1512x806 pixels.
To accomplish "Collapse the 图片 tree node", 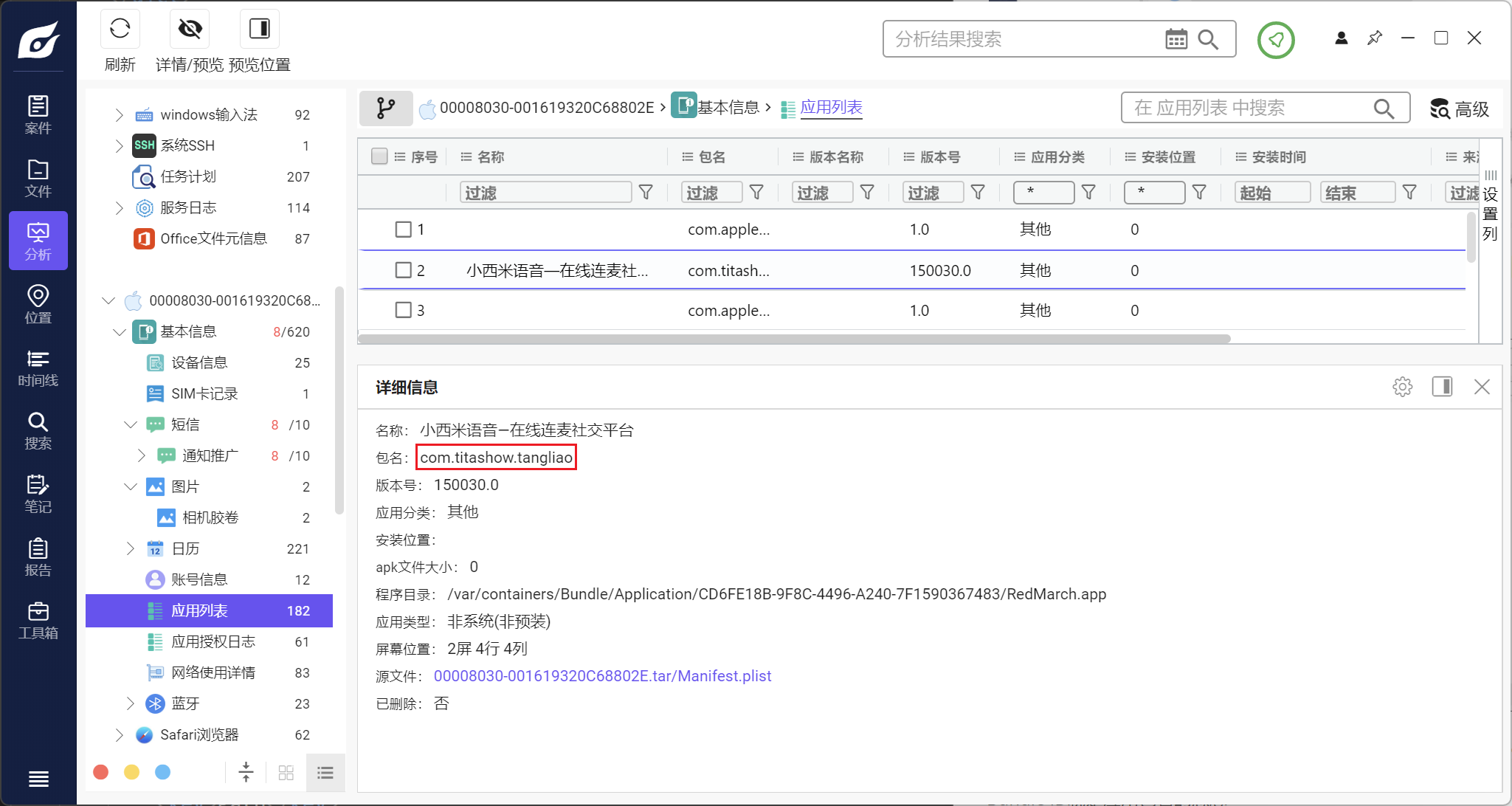I will click(131, 486).
